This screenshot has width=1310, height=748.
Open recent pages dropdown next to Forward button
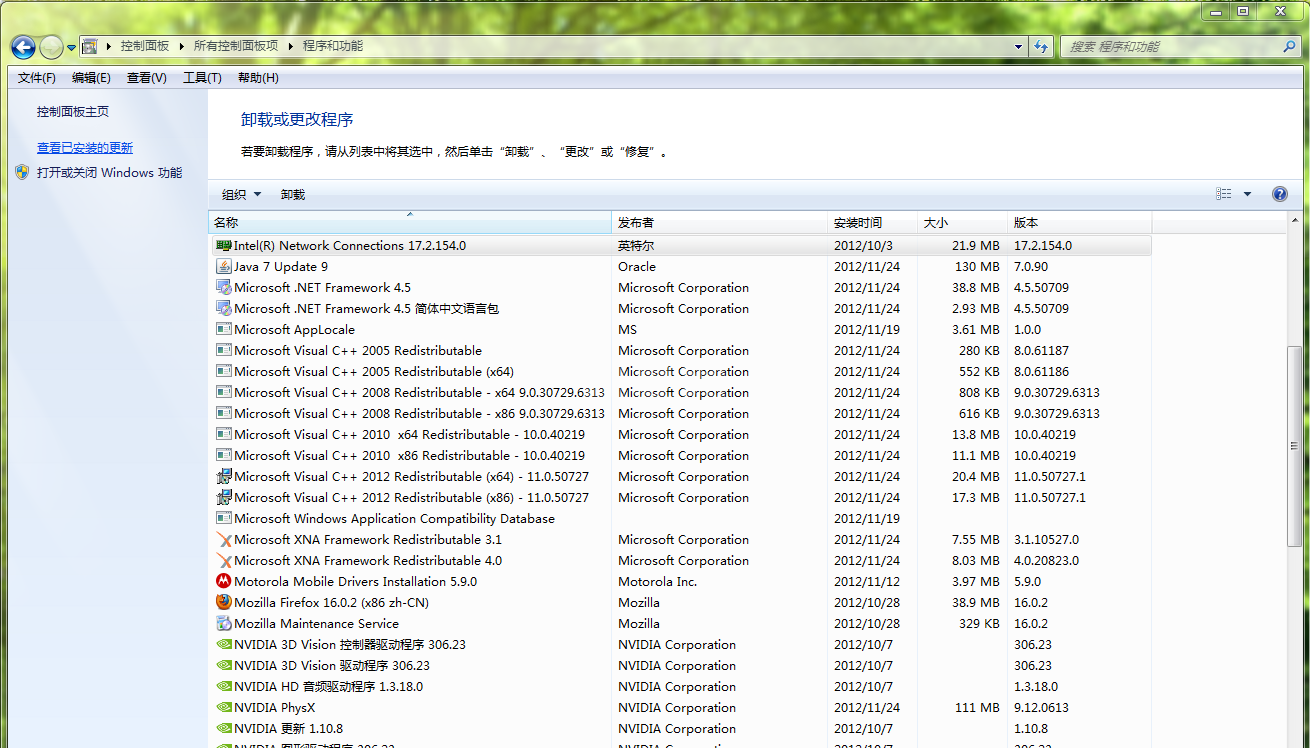coord(71,47)
